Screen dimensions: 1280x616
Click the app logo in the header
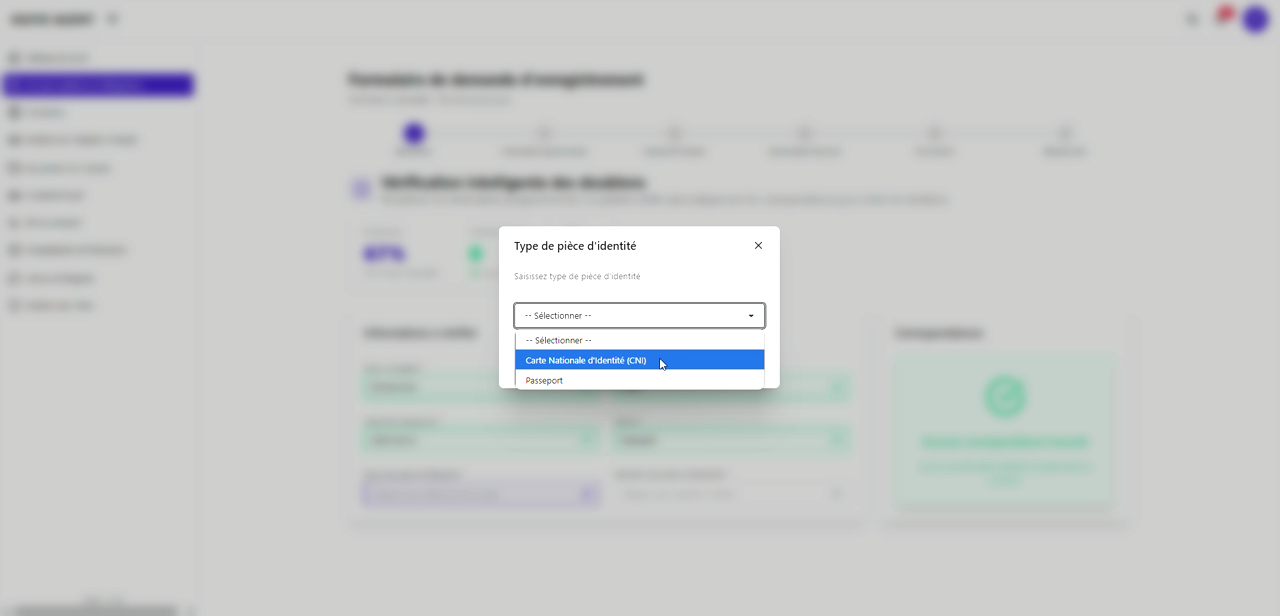pyautogui.click(x=52, y=19)
